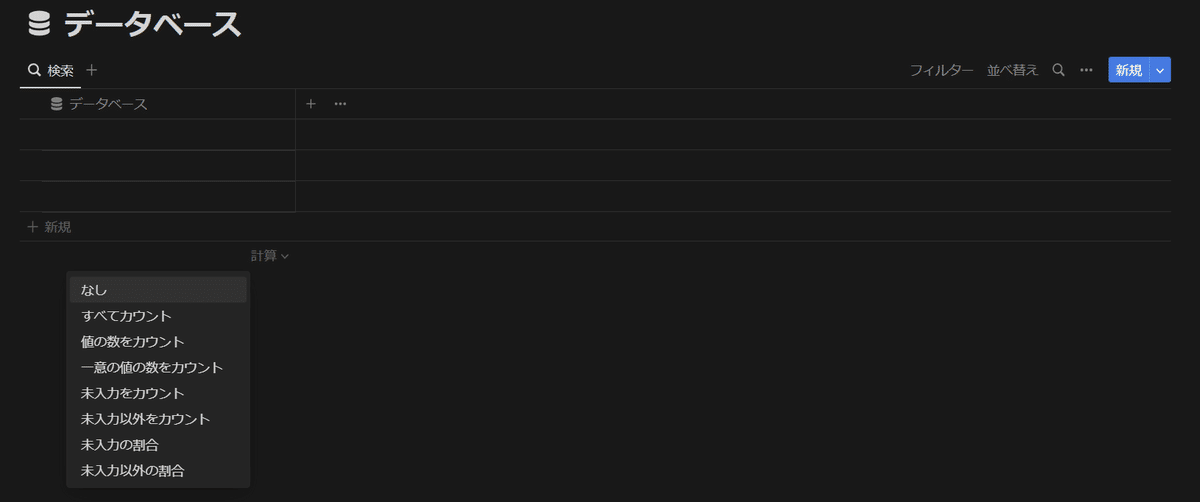Select なし in the calculation menu
This screenshot has width=1200, height=502.
[x=94, y=290]
